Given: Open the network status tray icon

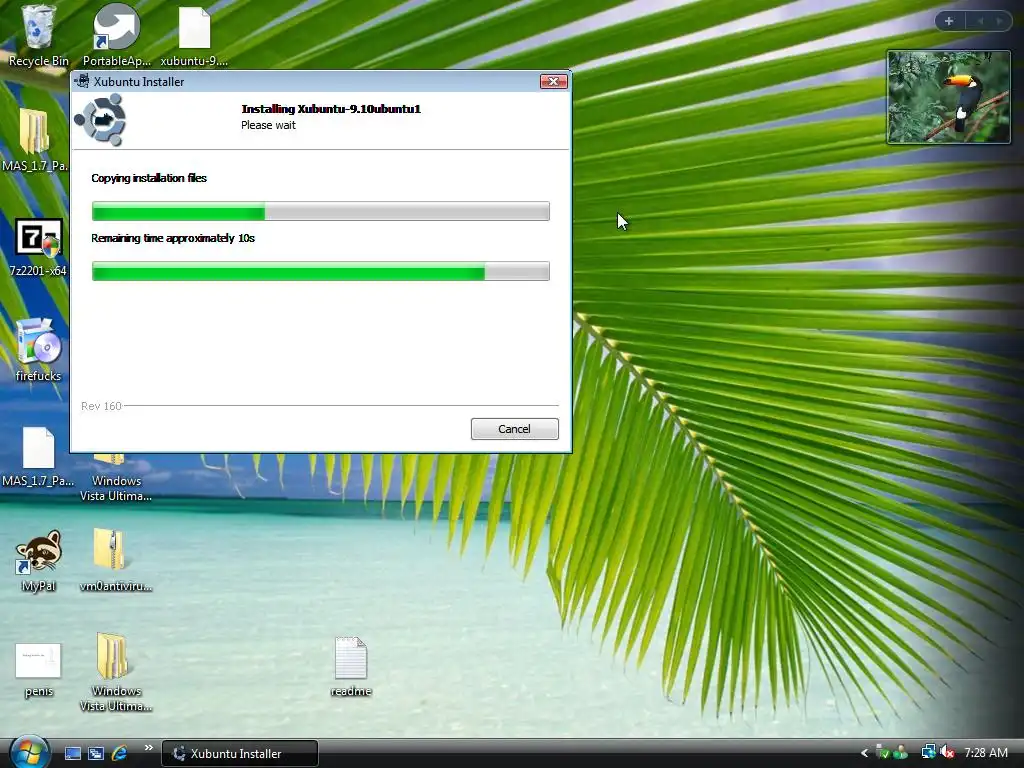Looking at the screenshot, I should coord(928,752).
